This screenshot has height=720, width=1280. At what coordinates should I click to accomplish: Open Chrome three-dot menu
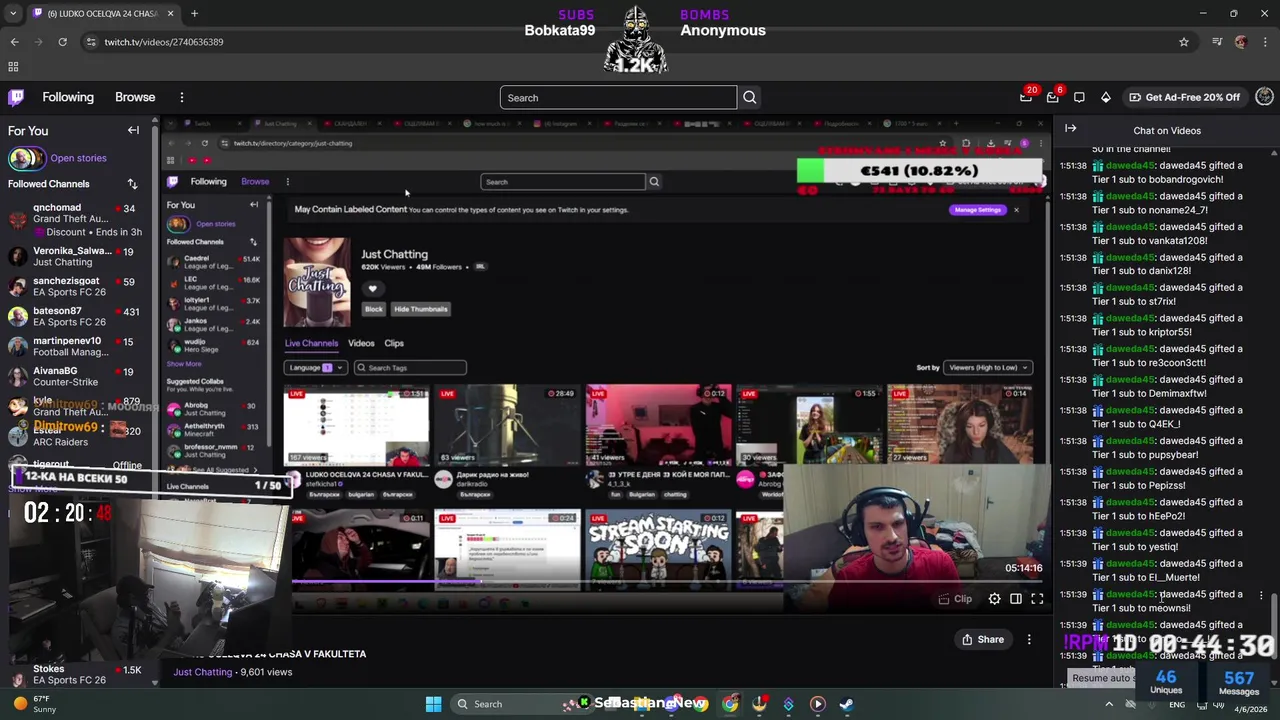point(1265,42)
